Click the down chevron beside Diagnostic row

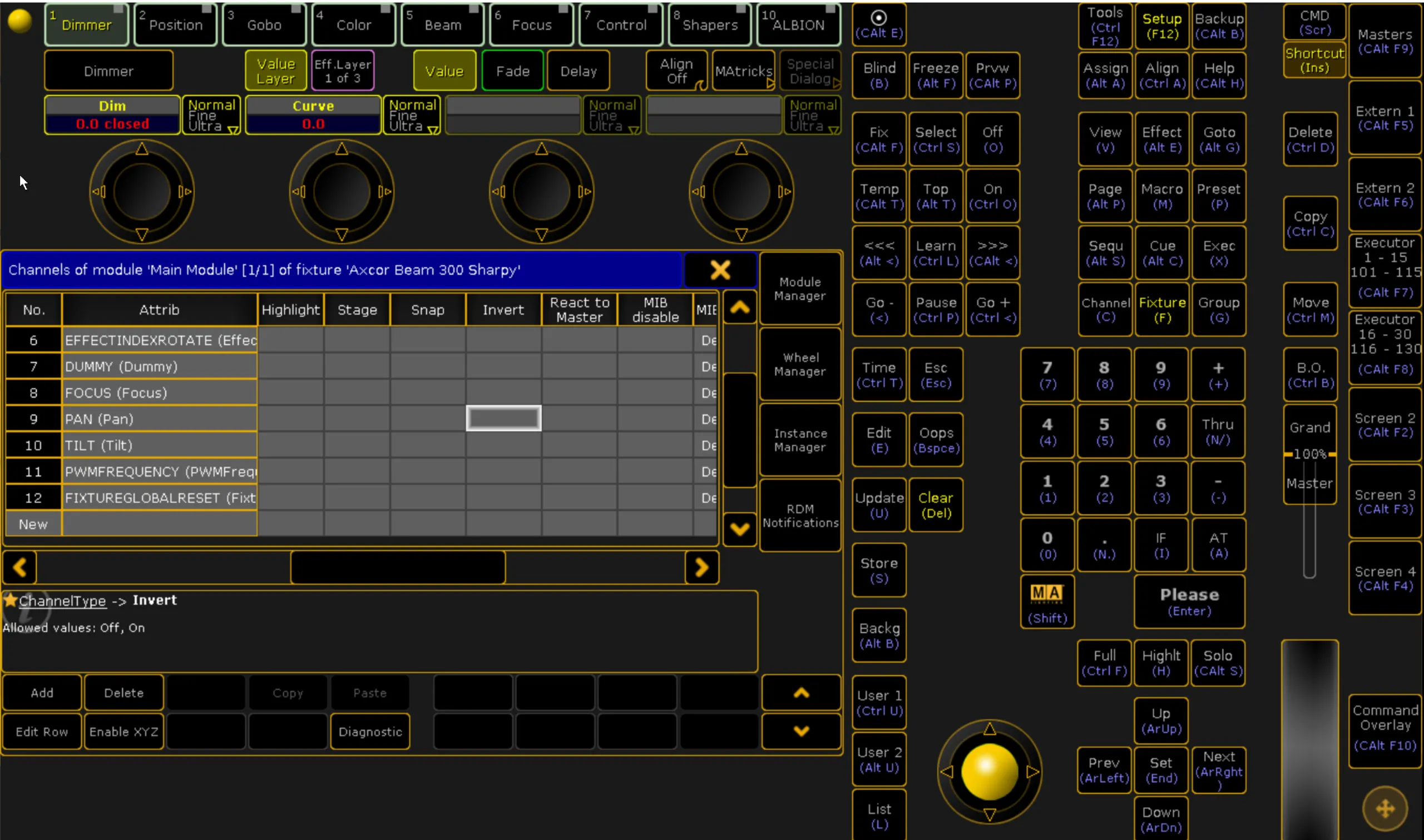coord(800,732)
